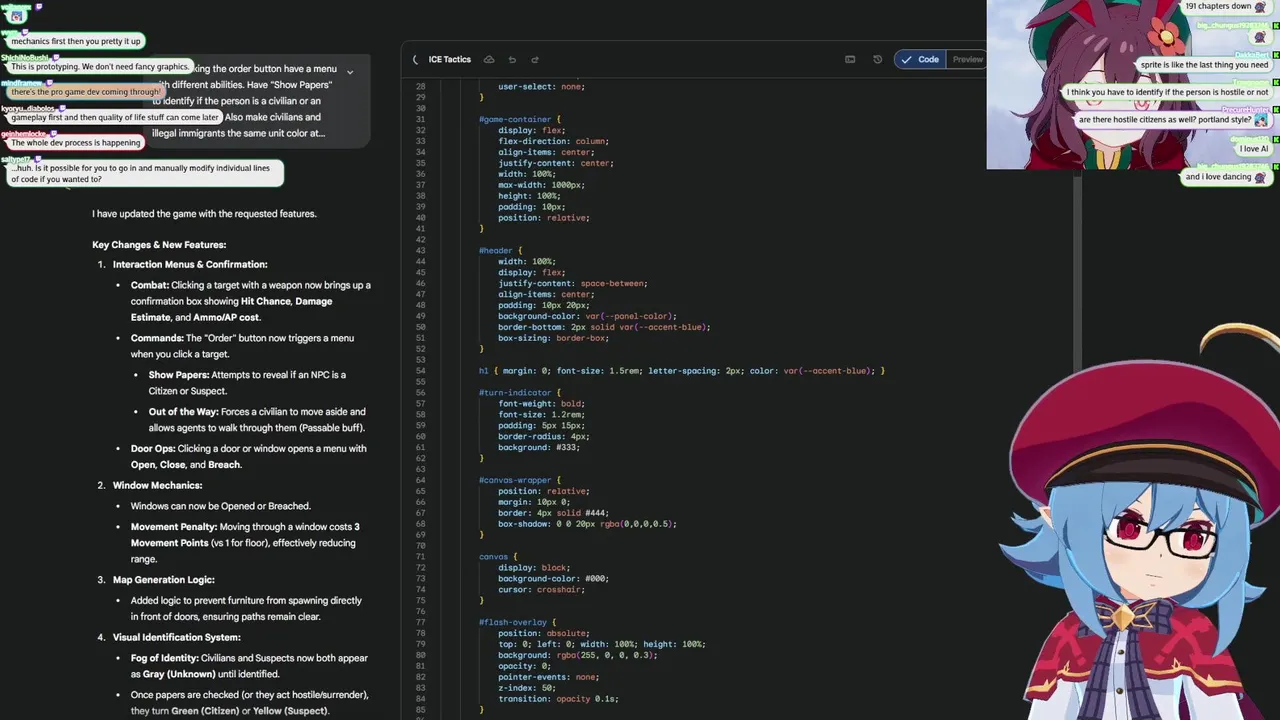Click 'Key Changes & New Features:' heading
The width and height of the screenshot is (1280, 720).
(x=159, y=245)
